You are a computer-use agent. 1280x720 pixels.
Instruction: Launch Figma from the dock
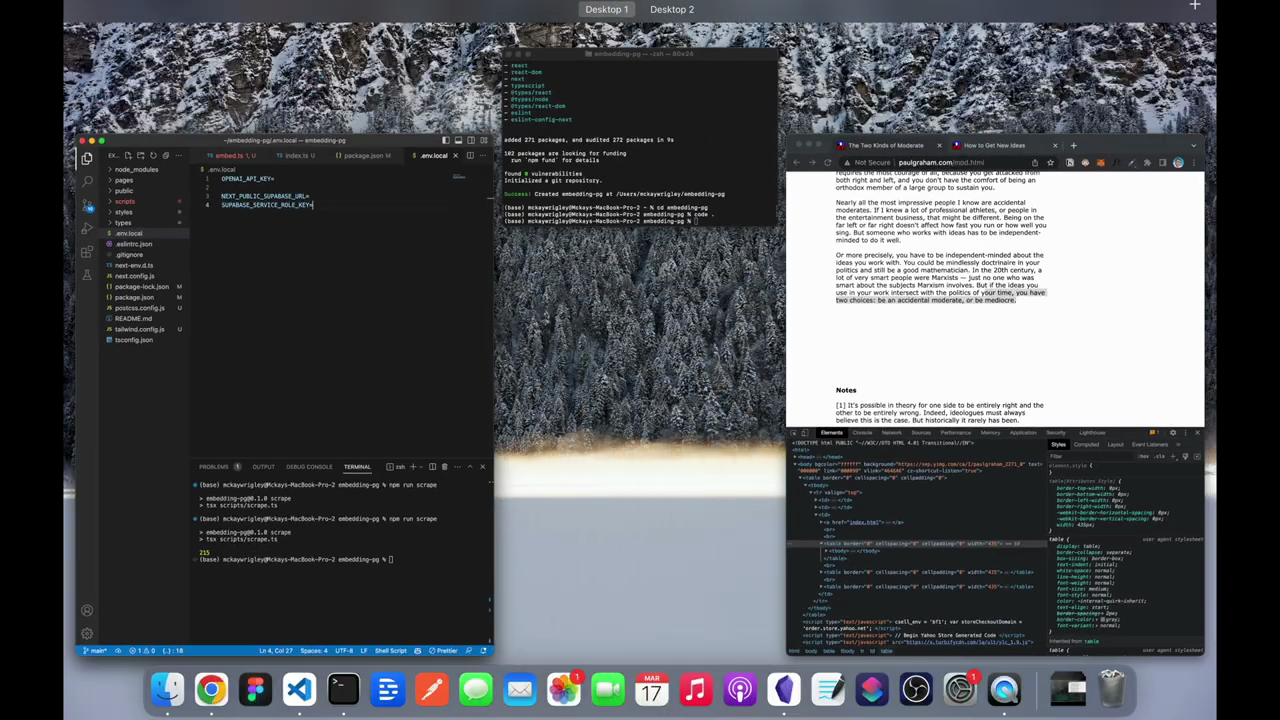pyautogui.click(x=255, y=689)
